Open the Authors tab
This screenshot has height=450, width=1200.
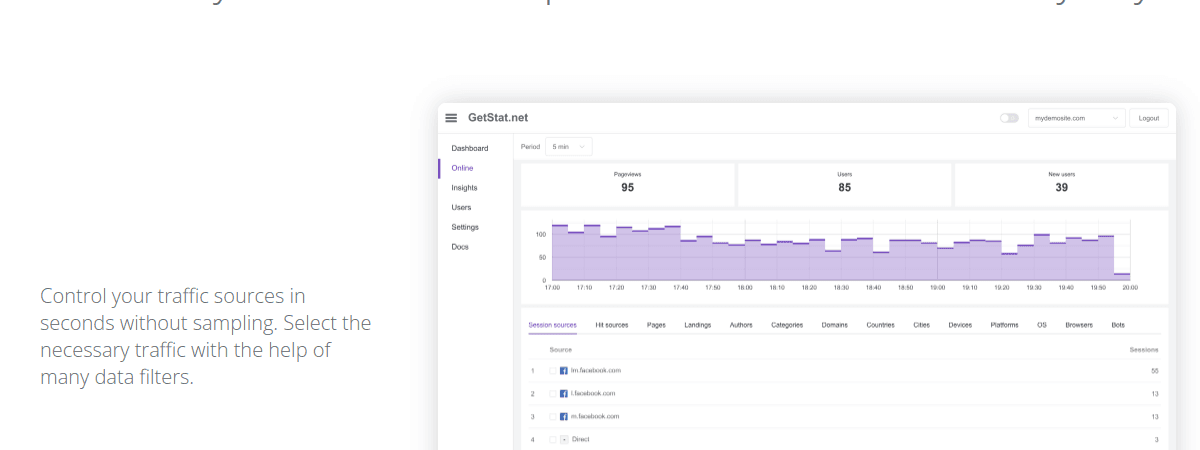741,325
